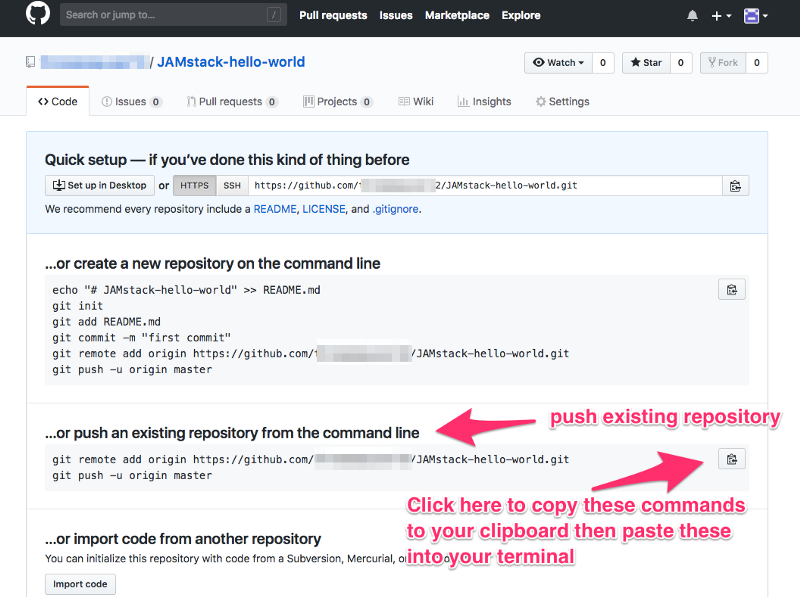Click the Fork button
This screenshot has height=597, width=800.
tap(723, 63)
